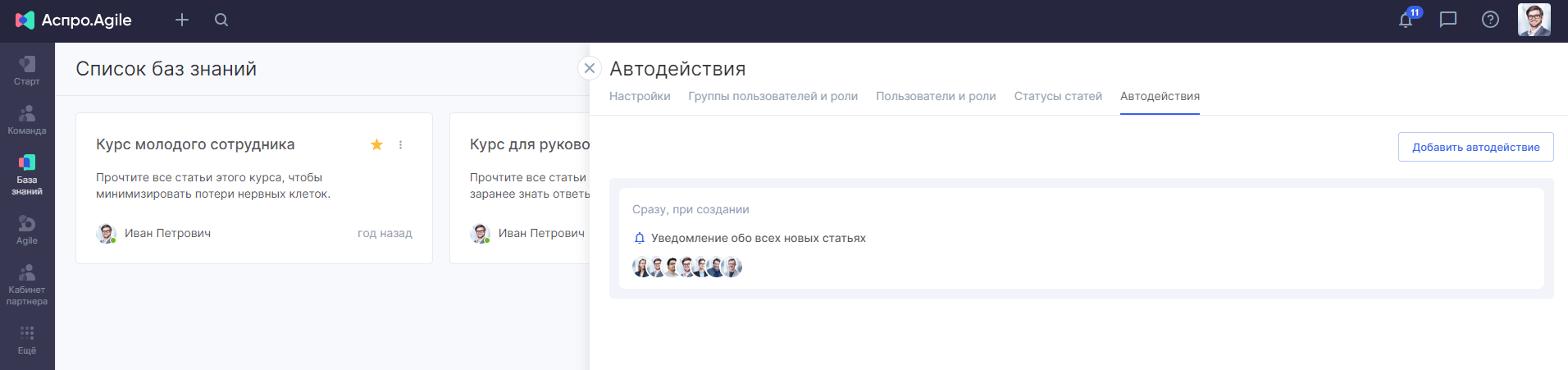Click Добавить автодействие button

(x=1475, y=147)
